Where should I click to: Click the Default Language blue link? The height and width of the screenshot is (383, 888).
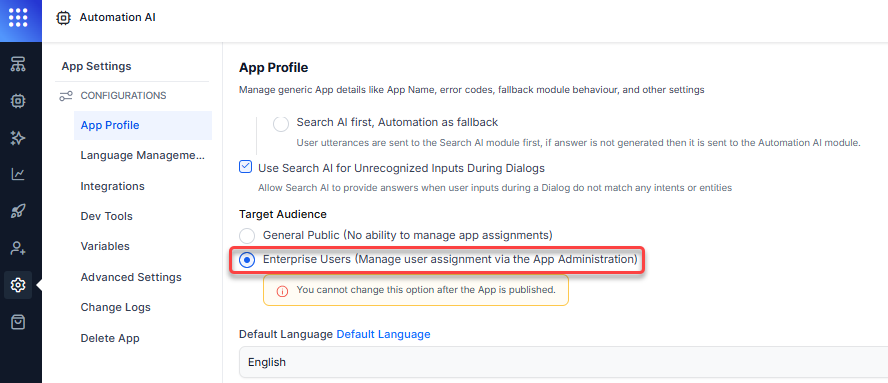(383, 334)
